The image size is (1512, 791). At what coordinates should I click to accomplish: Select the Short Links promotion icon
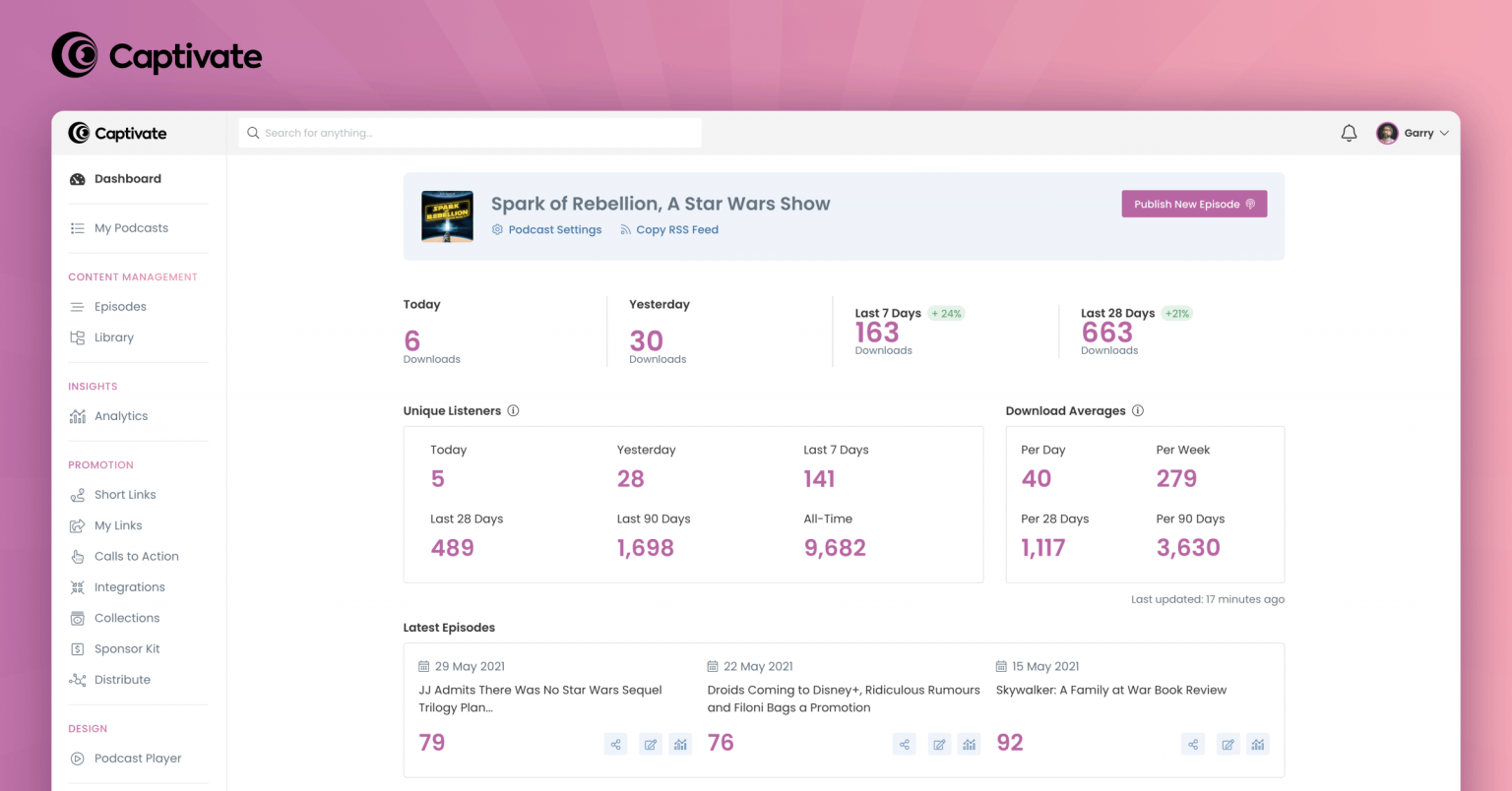tap(79, 494)
